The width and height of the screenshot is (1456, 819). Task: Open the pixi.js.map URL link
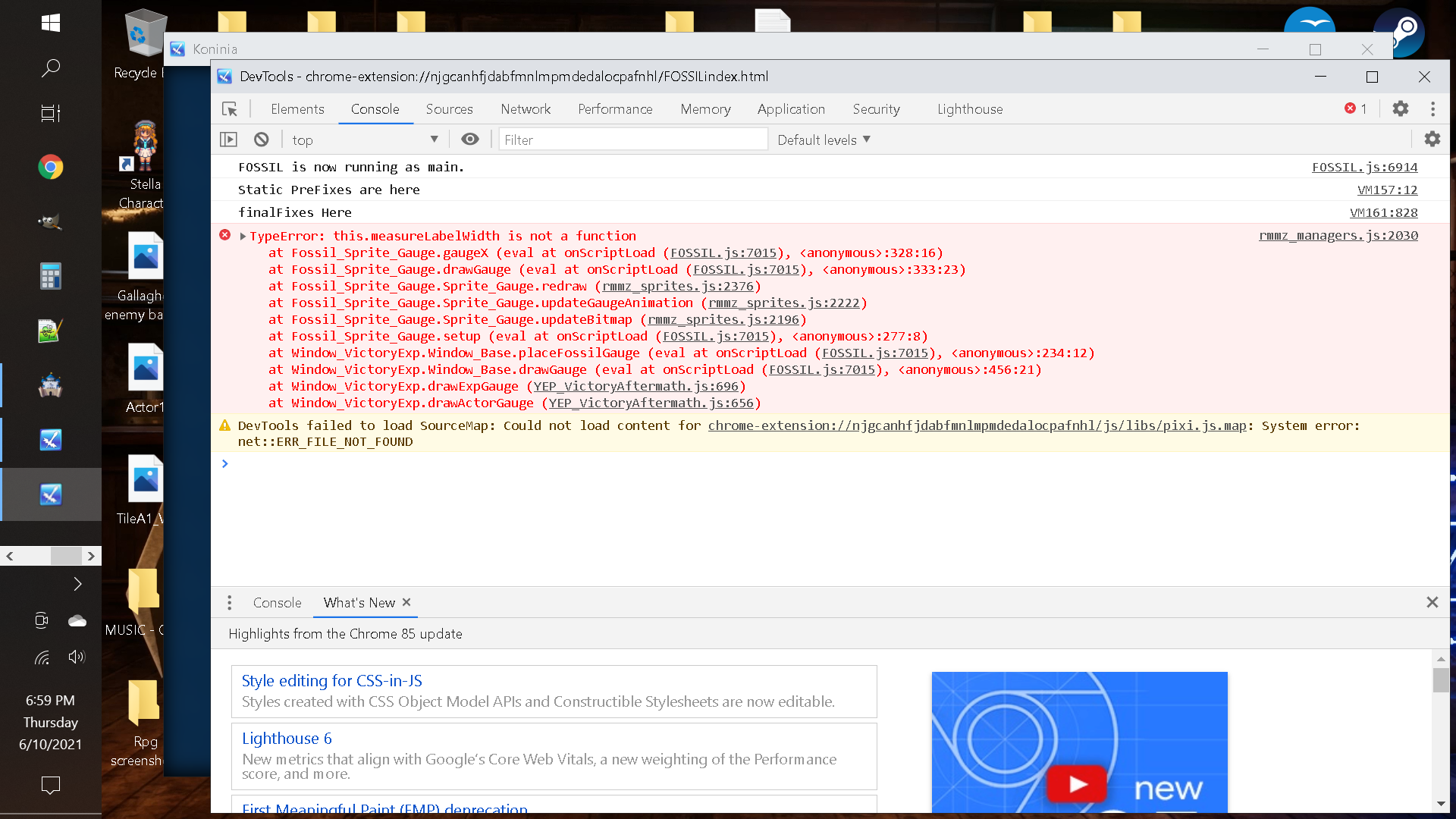point(977,425)
